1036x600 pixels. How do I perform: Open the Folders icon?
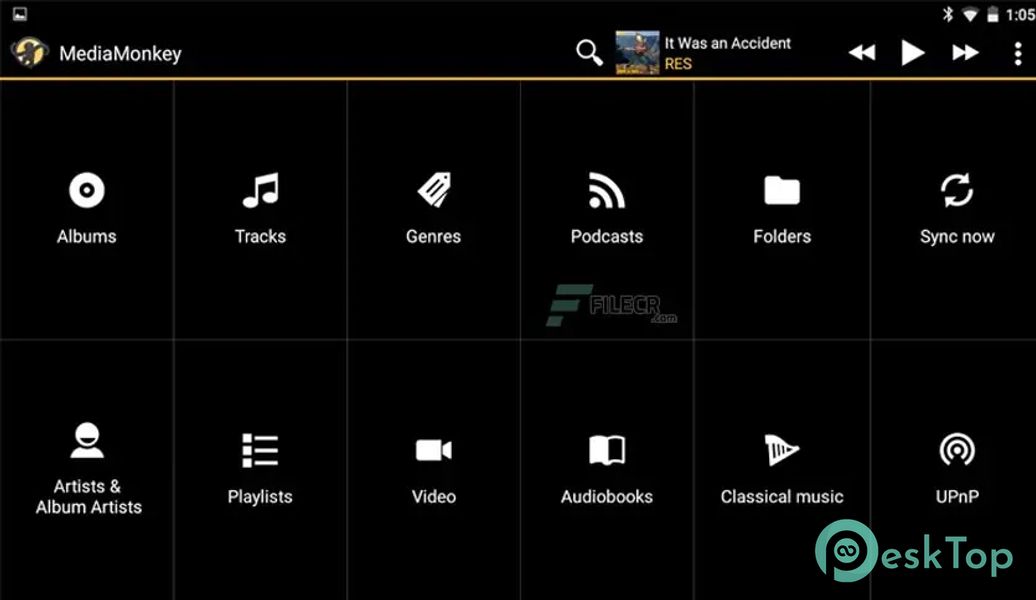[782, 190]
